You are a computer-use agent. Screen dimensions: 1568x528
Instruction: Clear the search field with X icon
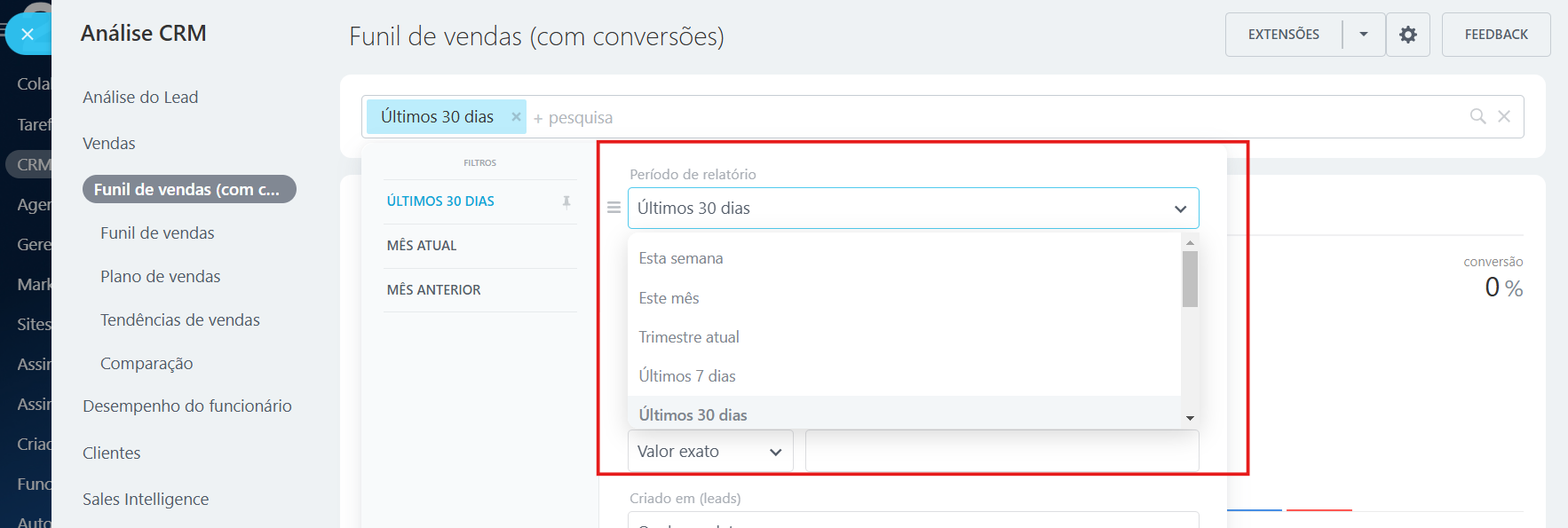point(1504,116)
